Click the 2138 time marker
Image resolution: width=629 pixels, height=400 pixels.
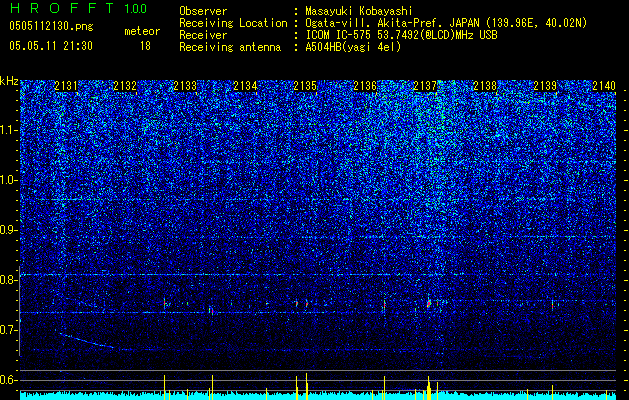coord(485,86)
